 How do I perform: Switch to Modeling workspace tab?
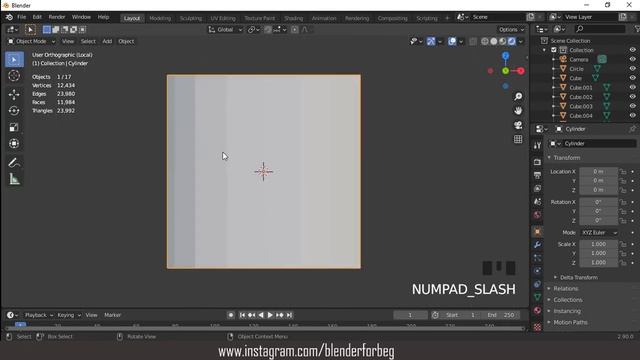coord(160,18)
